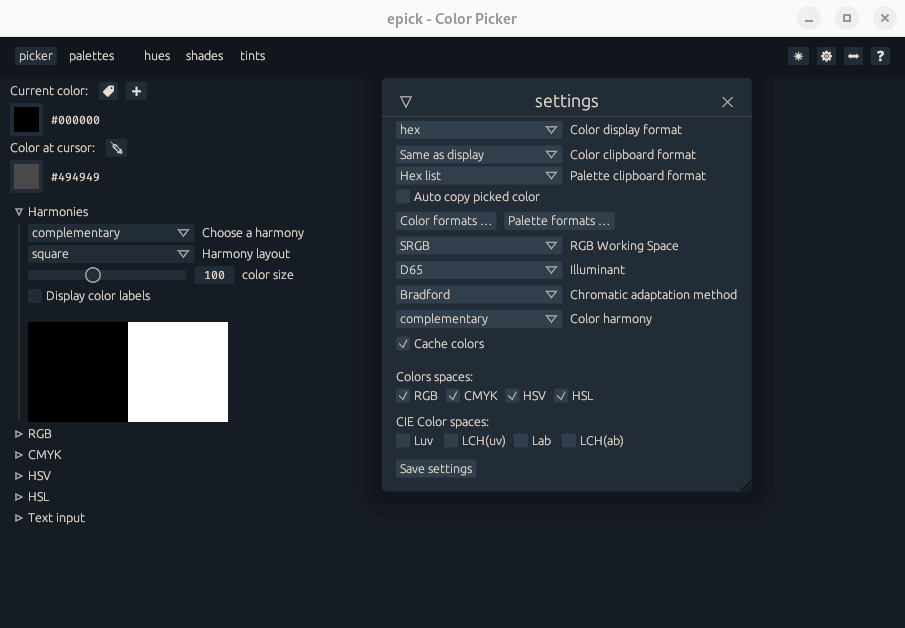Viewport: 905px width, 628px height.
Task: Click the Palette formats … button
Action: pyautogui.click(x=559, y=221)
